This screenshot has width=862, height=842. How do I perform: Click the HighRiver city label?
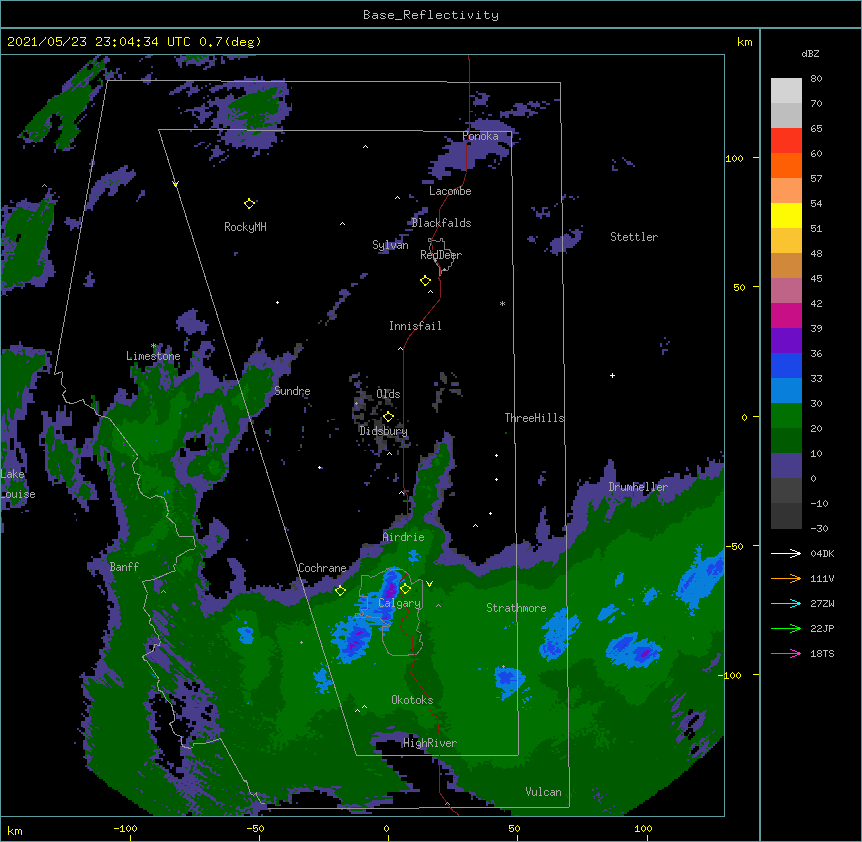(430, 743)
